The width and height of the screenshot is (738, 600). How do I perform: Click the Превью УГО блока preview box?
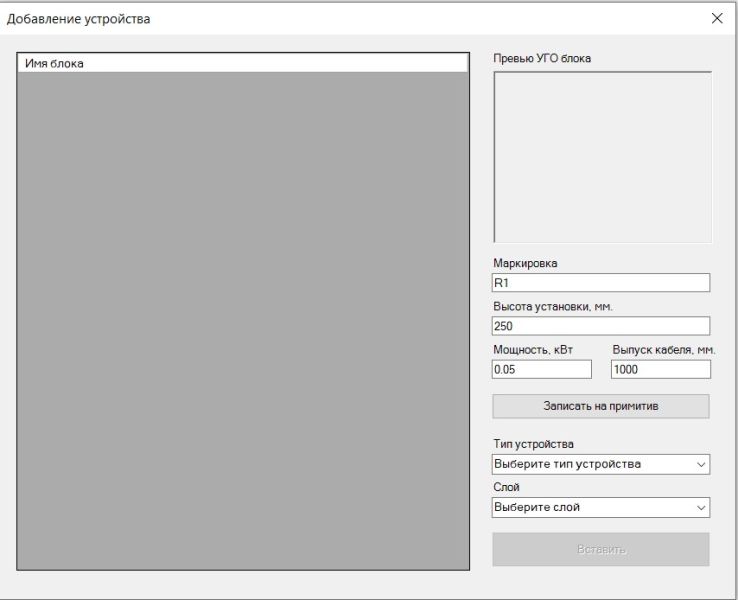[x=602, y=157]
